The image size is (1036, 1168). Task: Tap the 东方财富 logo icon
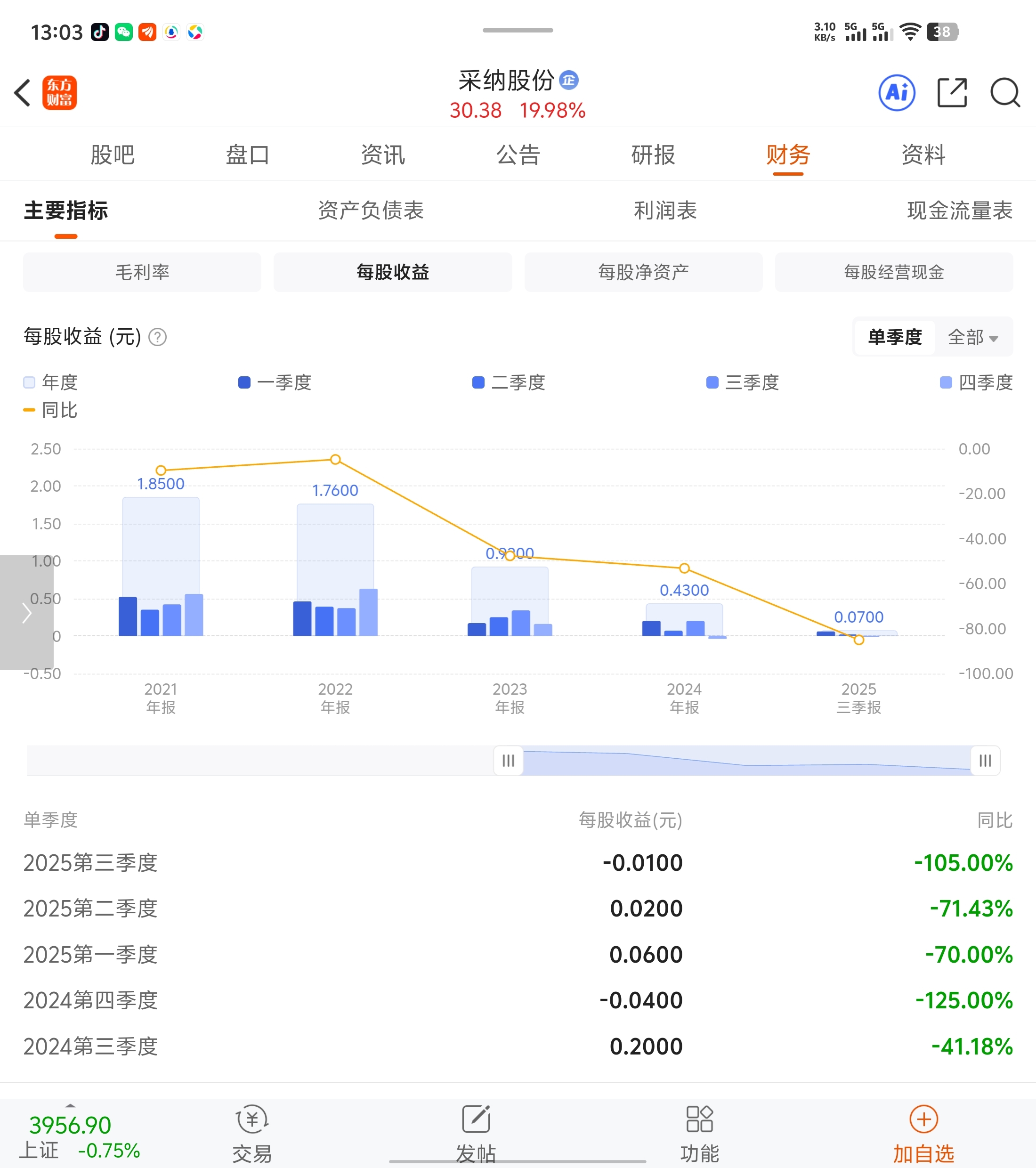pos(59,93)
